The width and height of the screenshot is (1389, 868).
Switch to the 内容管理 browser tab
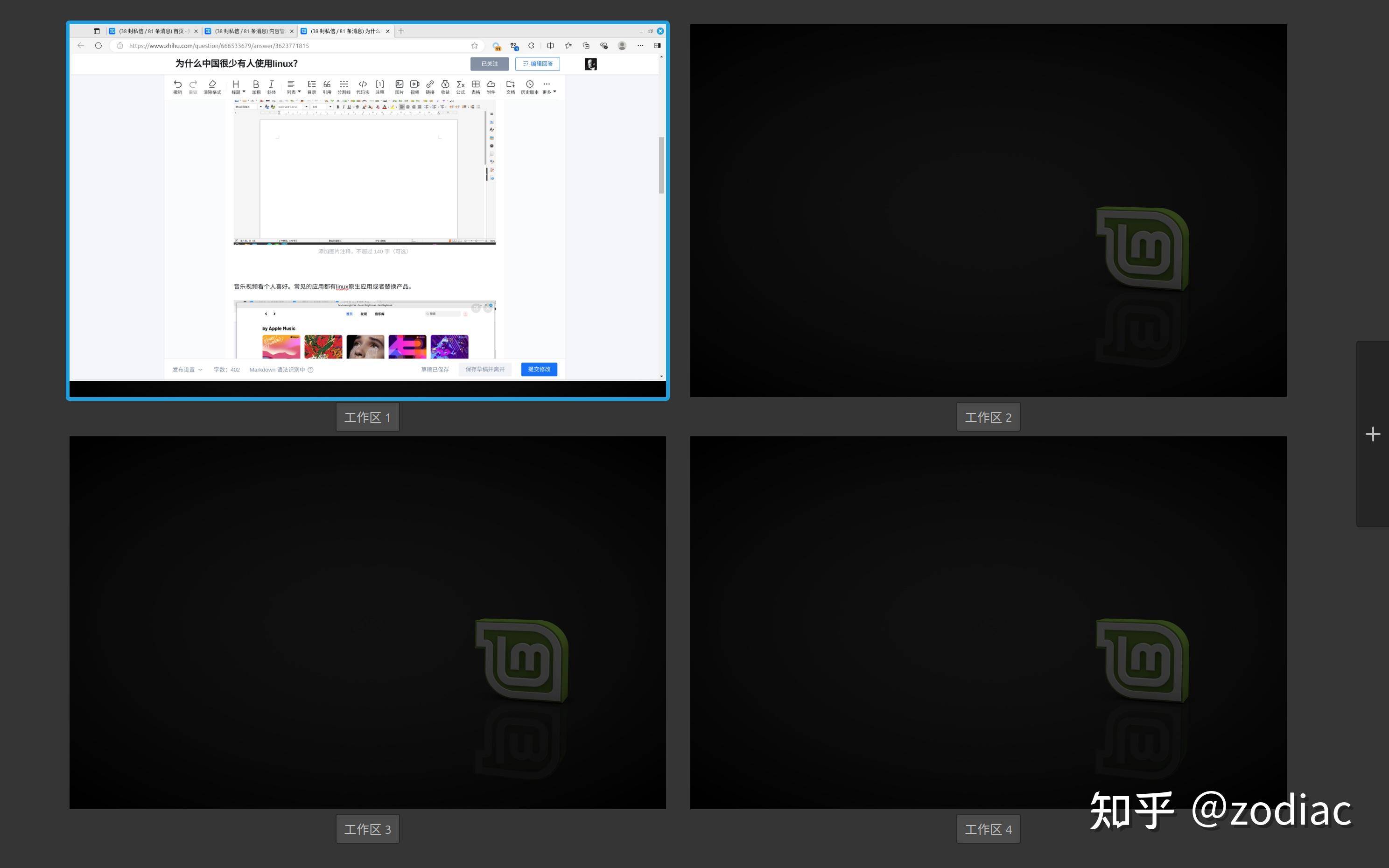click(x=250, y=31)
